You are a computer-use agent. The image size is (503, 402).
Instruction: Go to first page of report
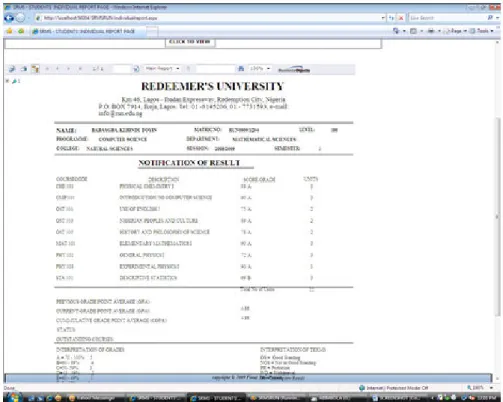[47, 69]
